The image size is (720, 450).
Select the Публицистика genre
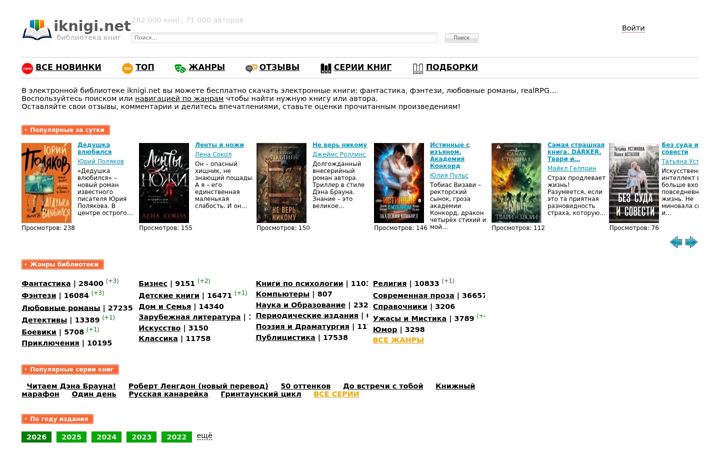(x=285, y=338)
